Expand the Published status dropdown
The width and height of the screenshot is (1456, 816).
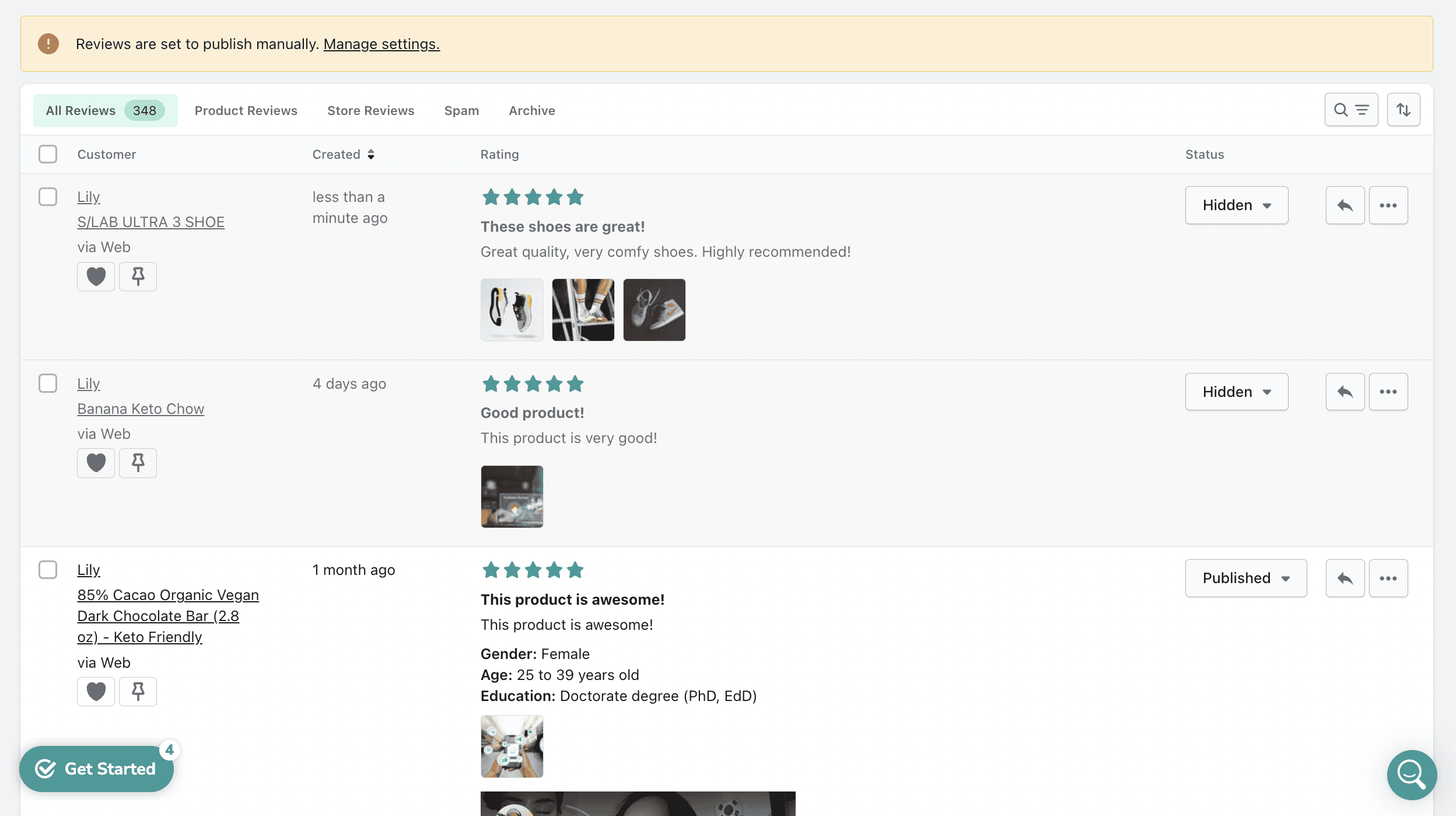point(1245,578)
